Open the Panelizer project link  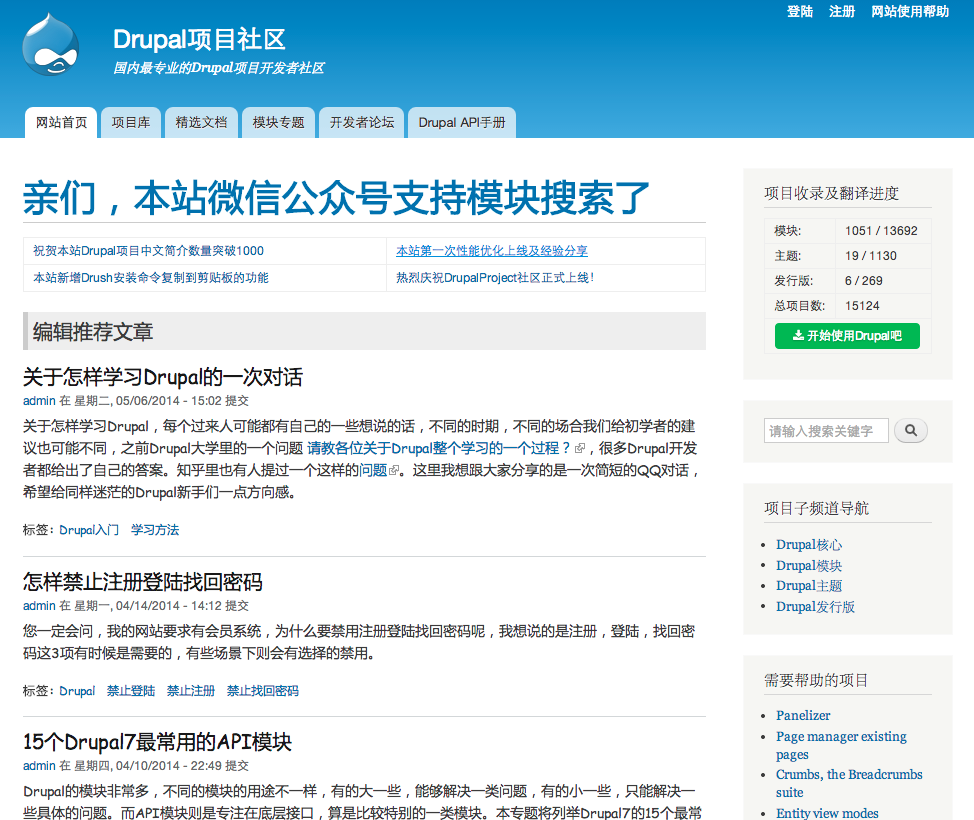coord(803,716)
